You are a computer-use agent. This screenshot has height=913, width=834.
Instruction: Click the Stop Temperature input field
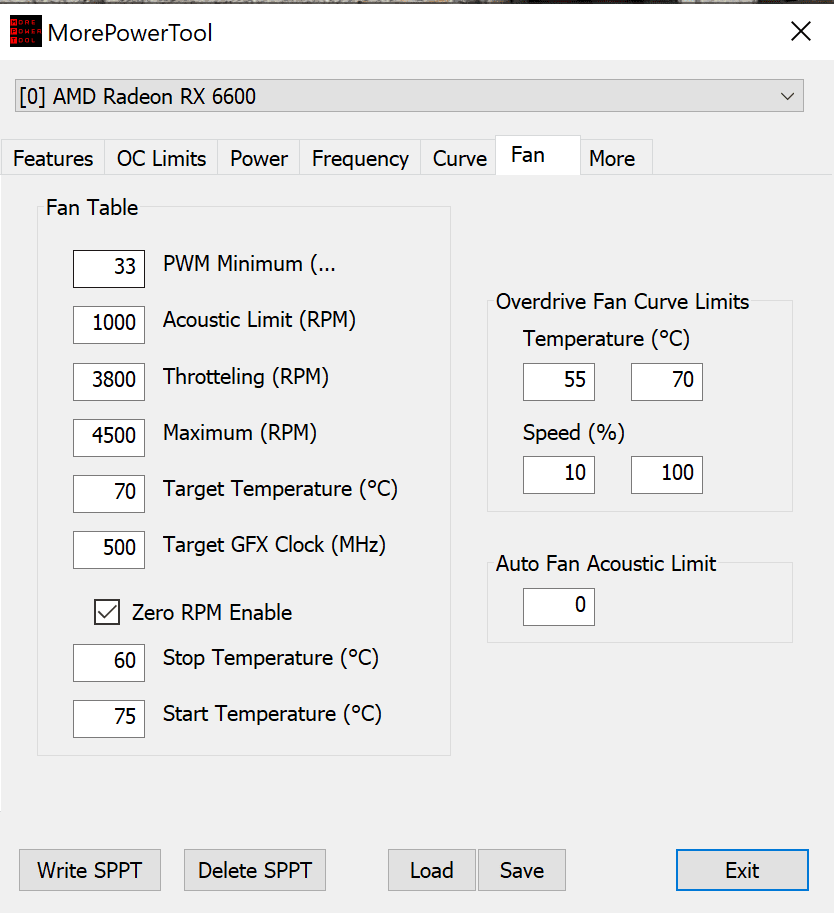point(109,661)
